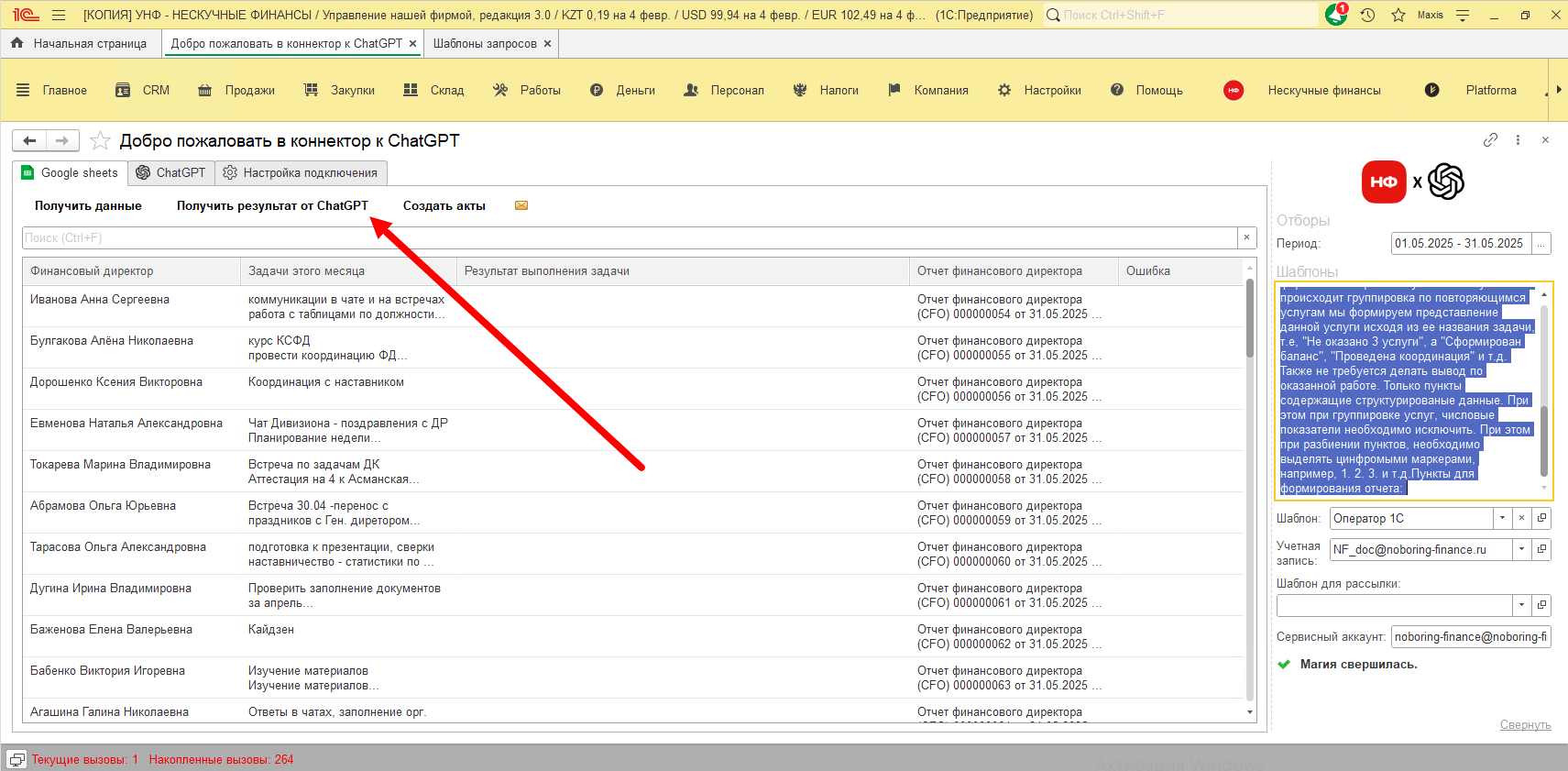Click the copy link icon
This screenshot has width=1568, height=771.
(1490, 140)
